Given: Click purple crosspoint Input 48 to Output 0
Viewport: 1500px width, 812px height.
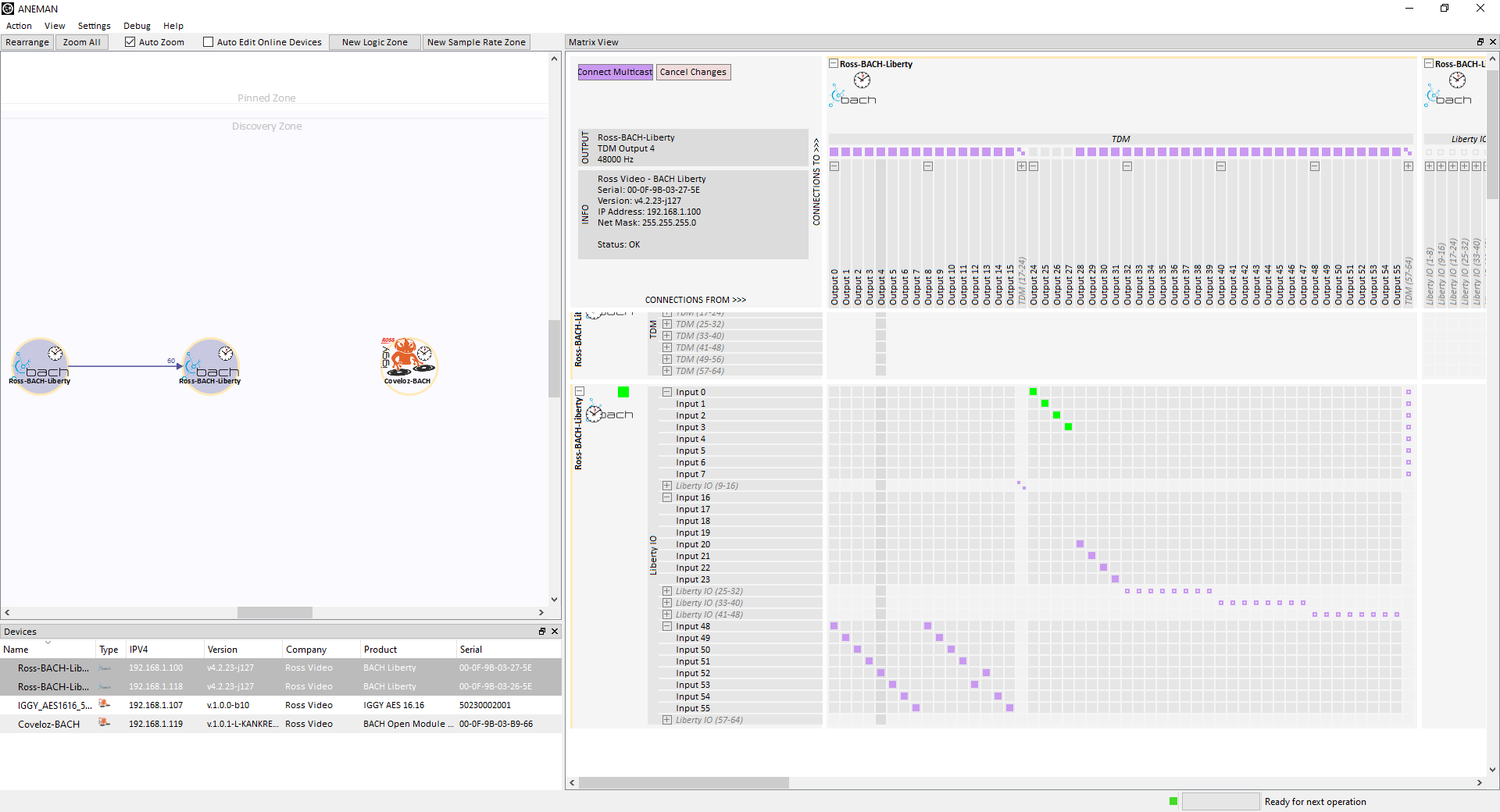Looking at the screenshot, I should (x=834, y=626).
